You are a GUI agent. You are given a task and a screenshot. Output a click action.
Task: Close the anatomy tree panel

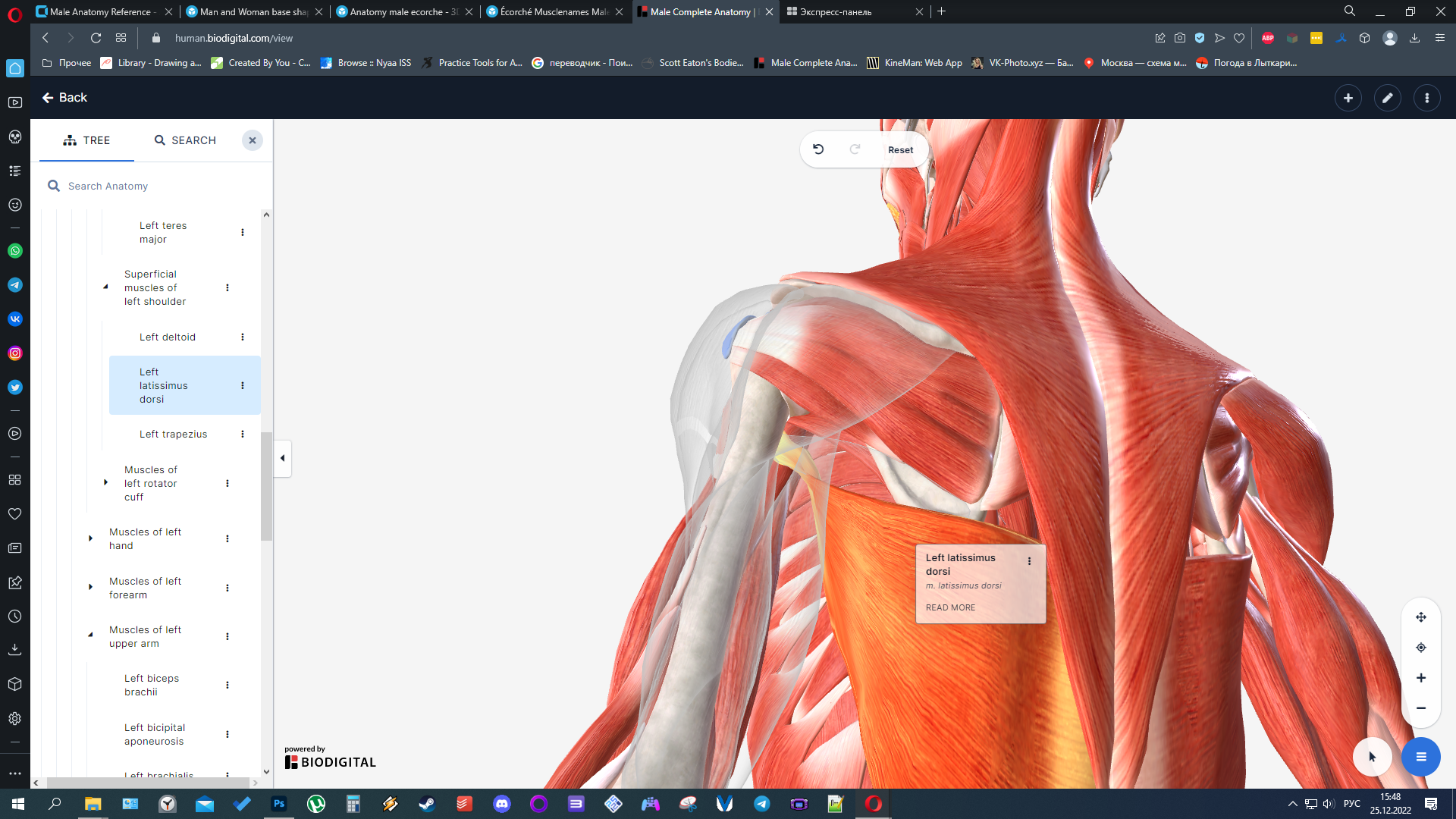click(x=253, y=140)
